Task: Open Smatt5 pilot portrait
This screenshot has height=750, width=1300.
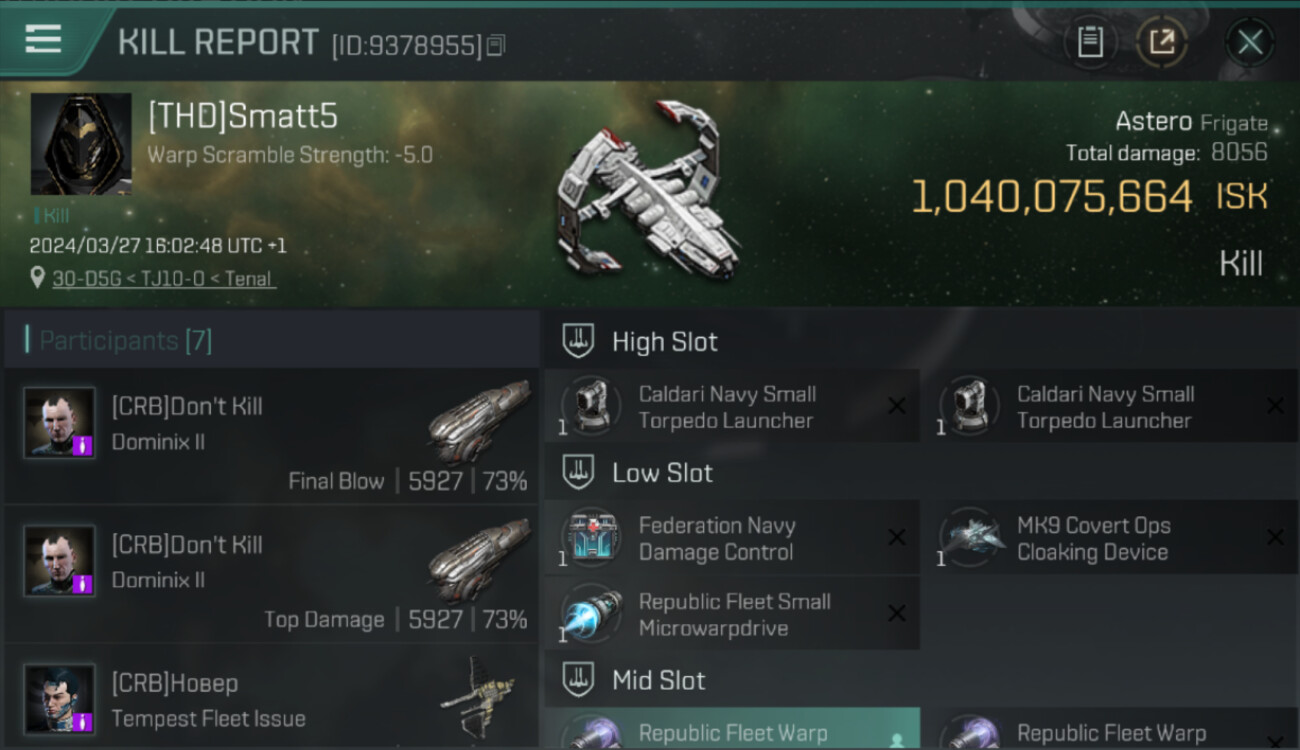Action: [x=81, y=144]
